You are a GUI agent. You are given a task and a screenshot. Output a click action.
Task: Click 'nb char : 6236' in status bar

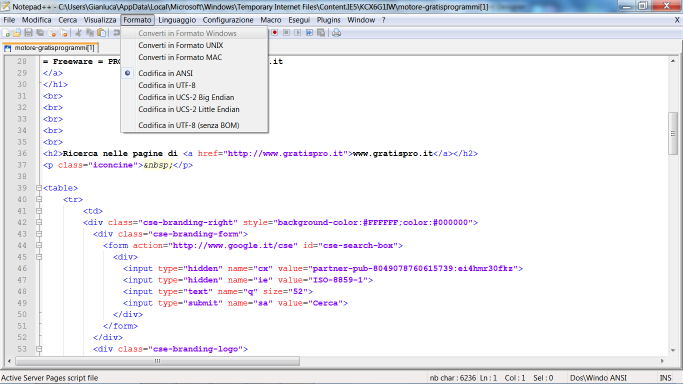(x=453, y=378)
